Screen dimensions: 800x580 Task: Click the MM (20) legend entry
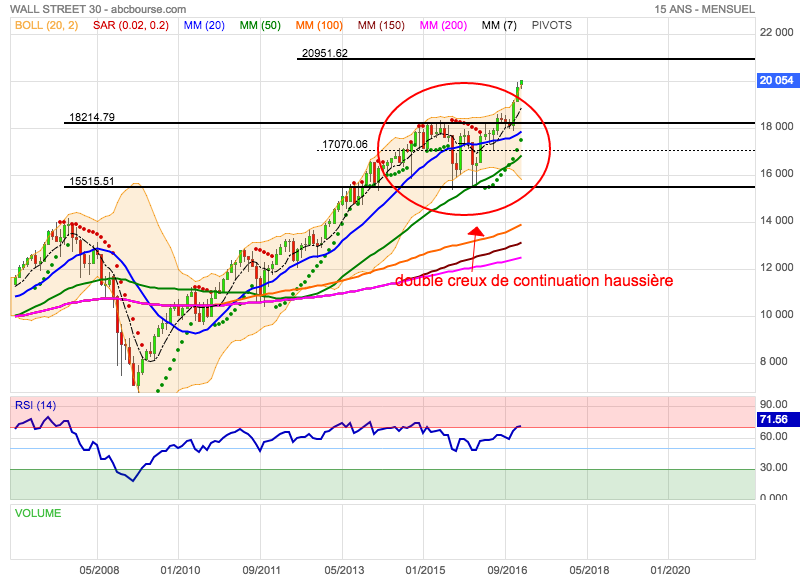click(204, 25)
